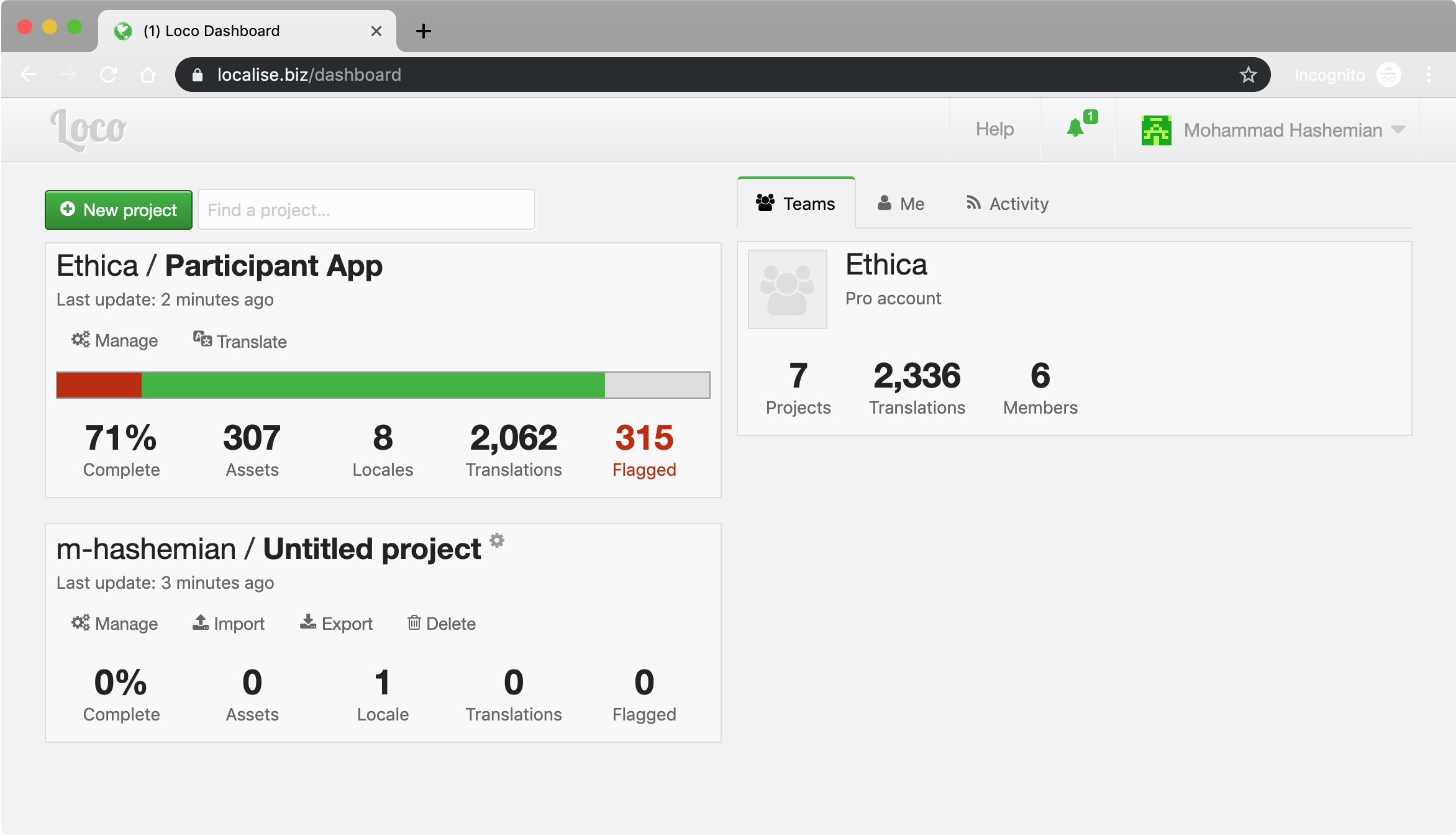This screenshot has height=836, width=1456.
Task: Expand the Mohammad Hashemian account dropdown
Action: click(x=1398, y=130)
